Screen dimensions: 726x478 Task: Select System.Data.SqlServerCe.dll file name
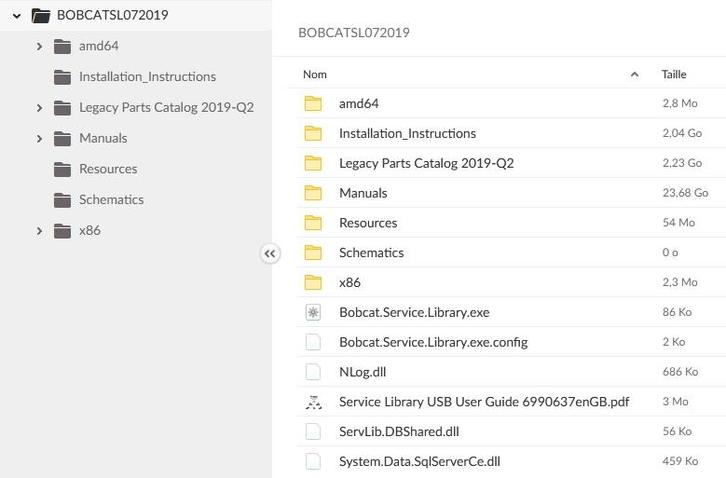click(x=419, y=461)
